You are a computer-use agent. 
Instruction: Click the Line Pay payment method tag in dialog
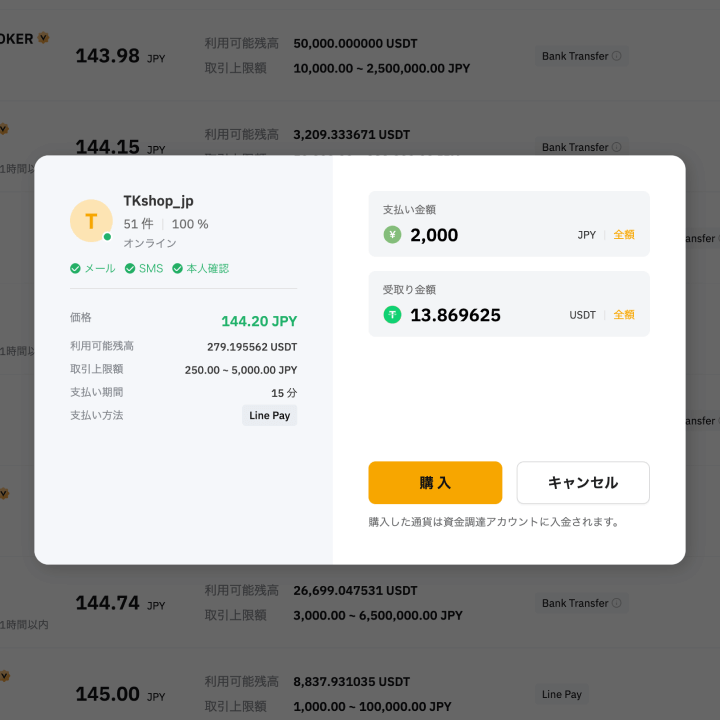(x=269, y=415)
